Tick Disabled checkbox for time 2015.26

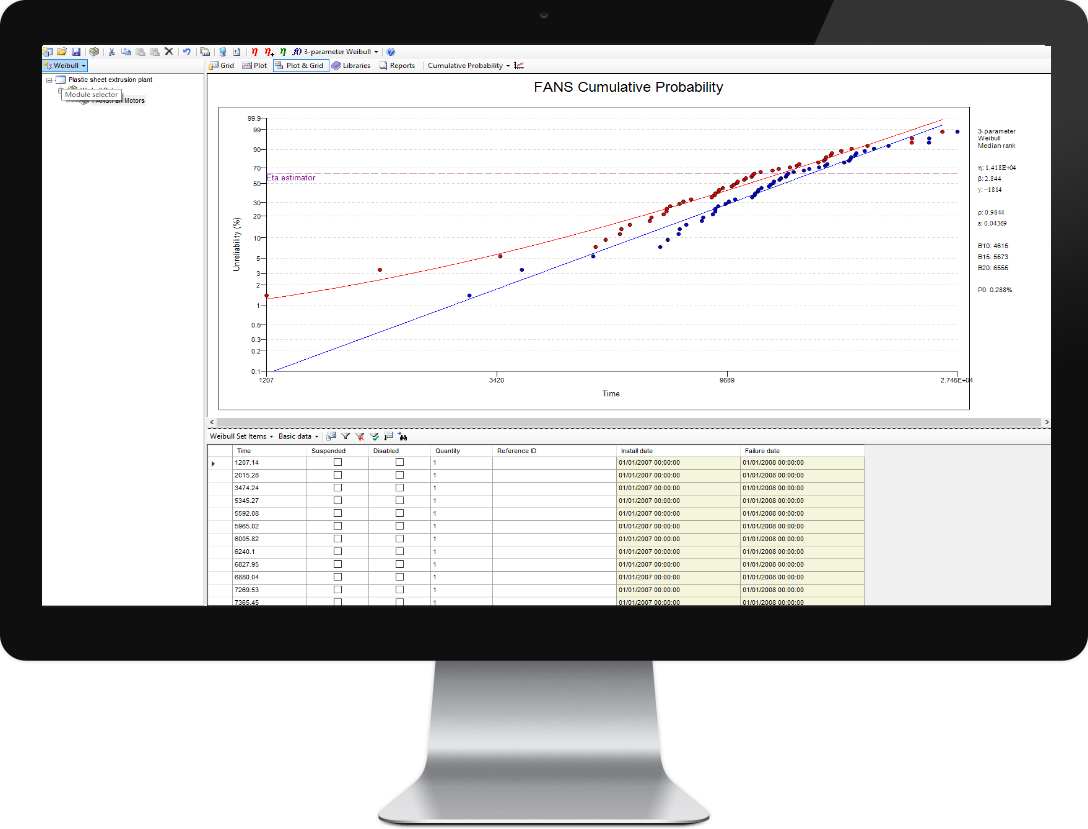(399, 475)
